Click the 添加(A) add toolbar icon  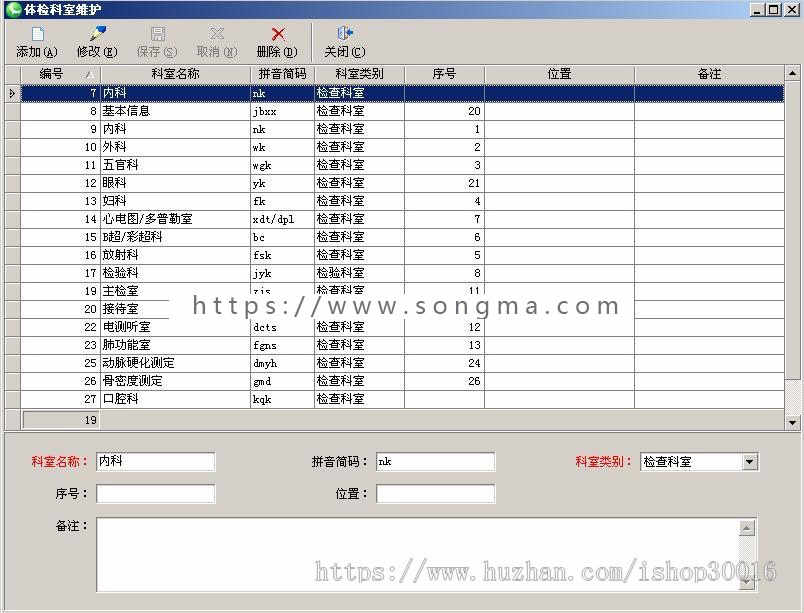click(x=37, y=34)
